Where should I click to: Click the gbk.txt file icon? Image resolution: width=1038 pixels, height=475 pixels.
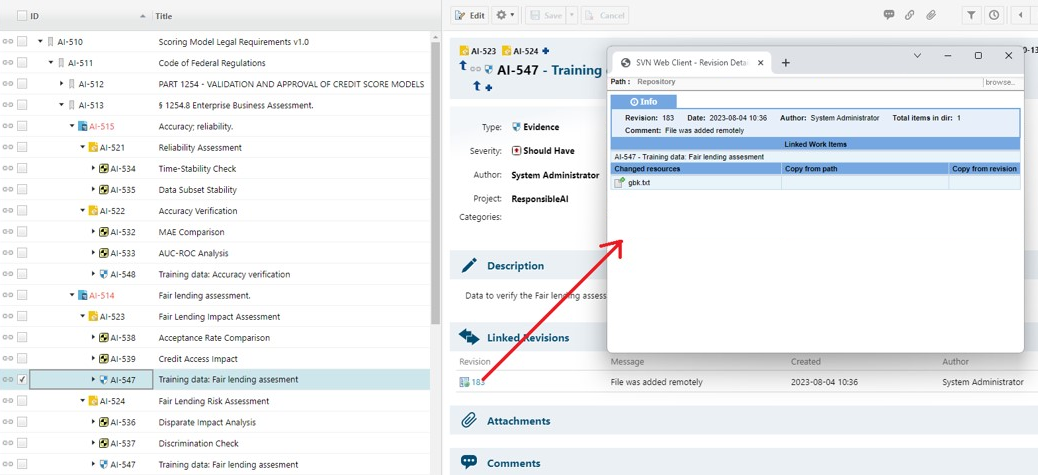point(619,183)
